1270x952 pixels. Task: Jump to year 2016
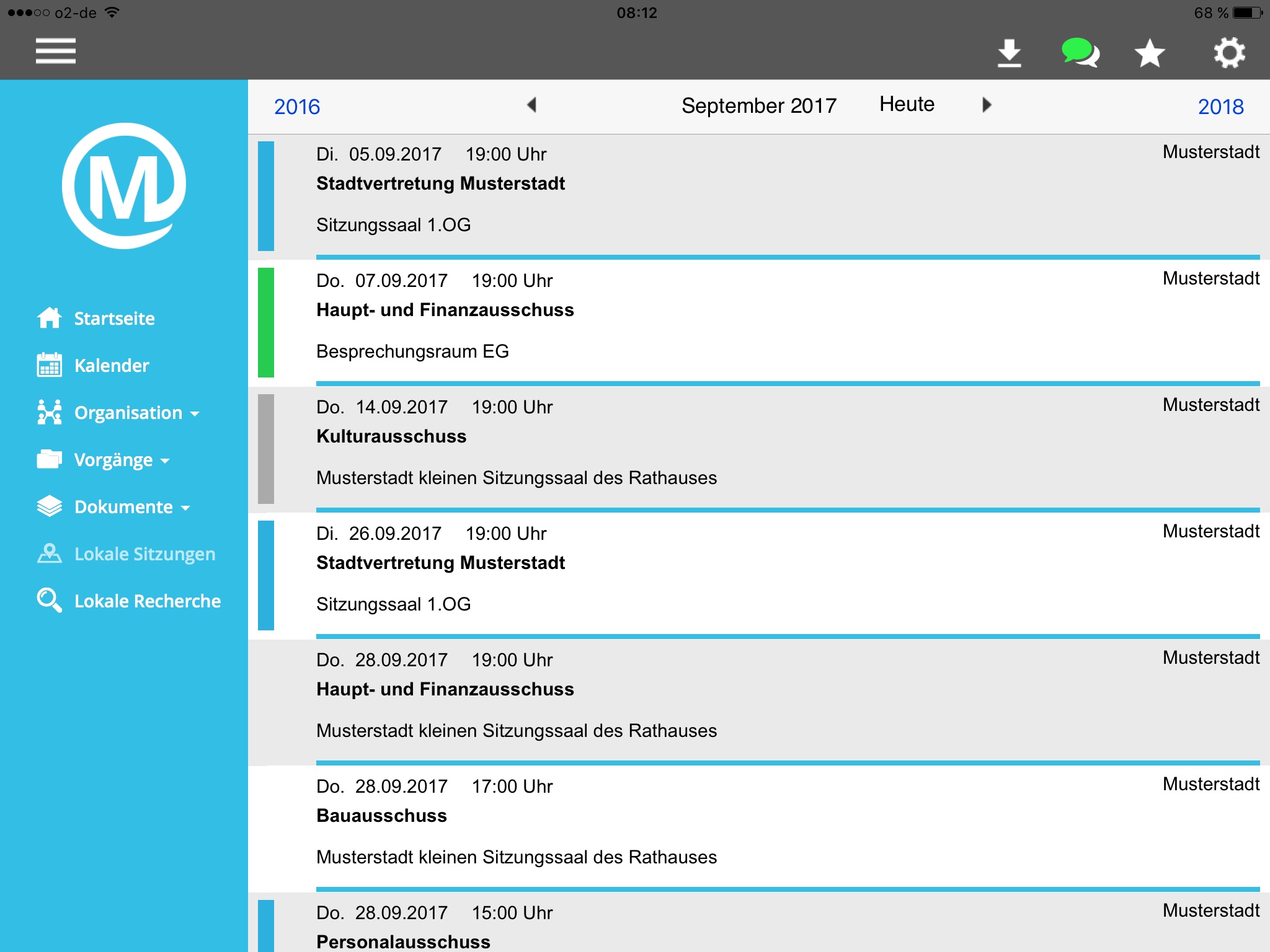click(x=297, y=107)
